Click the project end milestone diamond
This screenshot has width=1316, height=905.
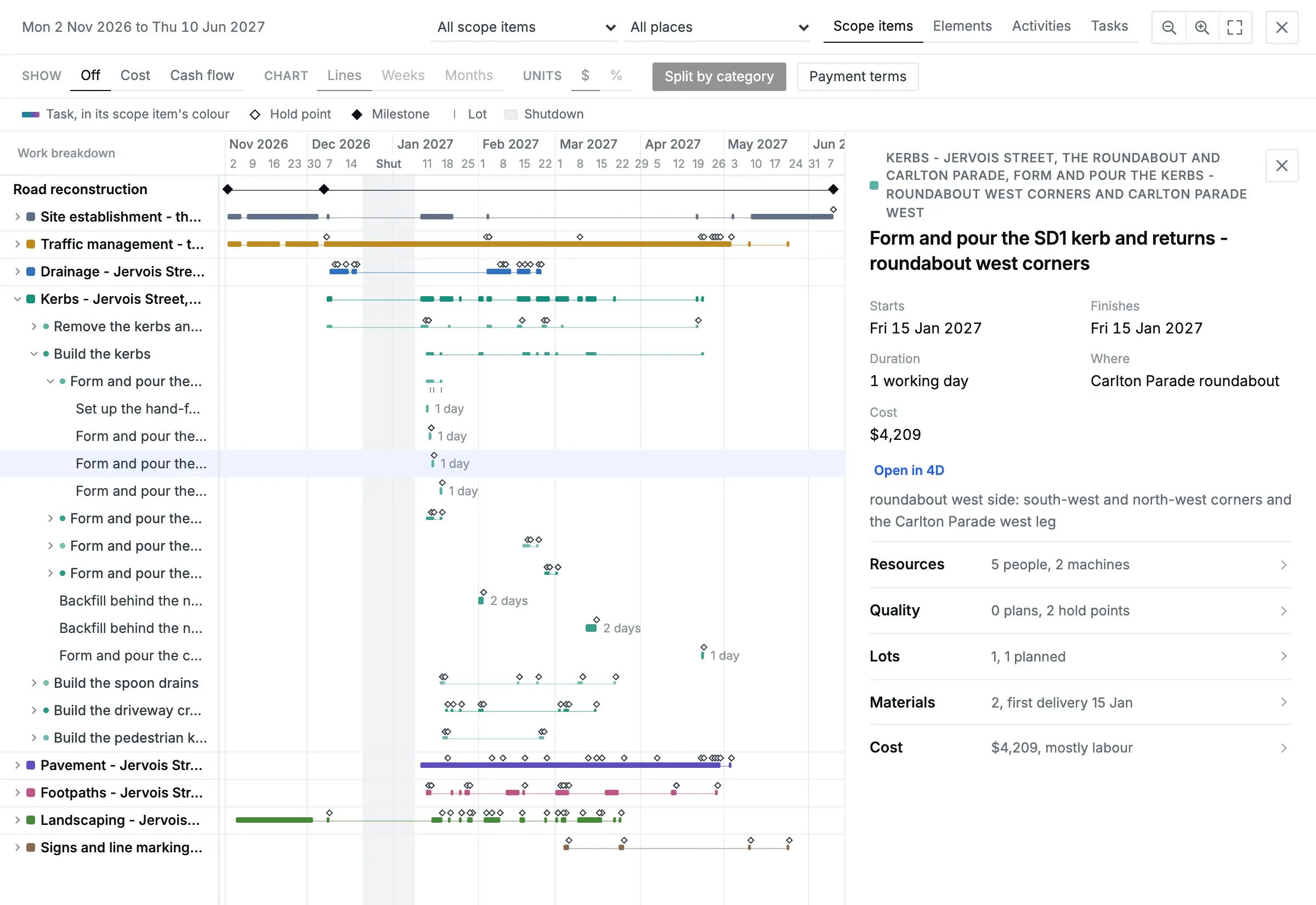[833, 189]
